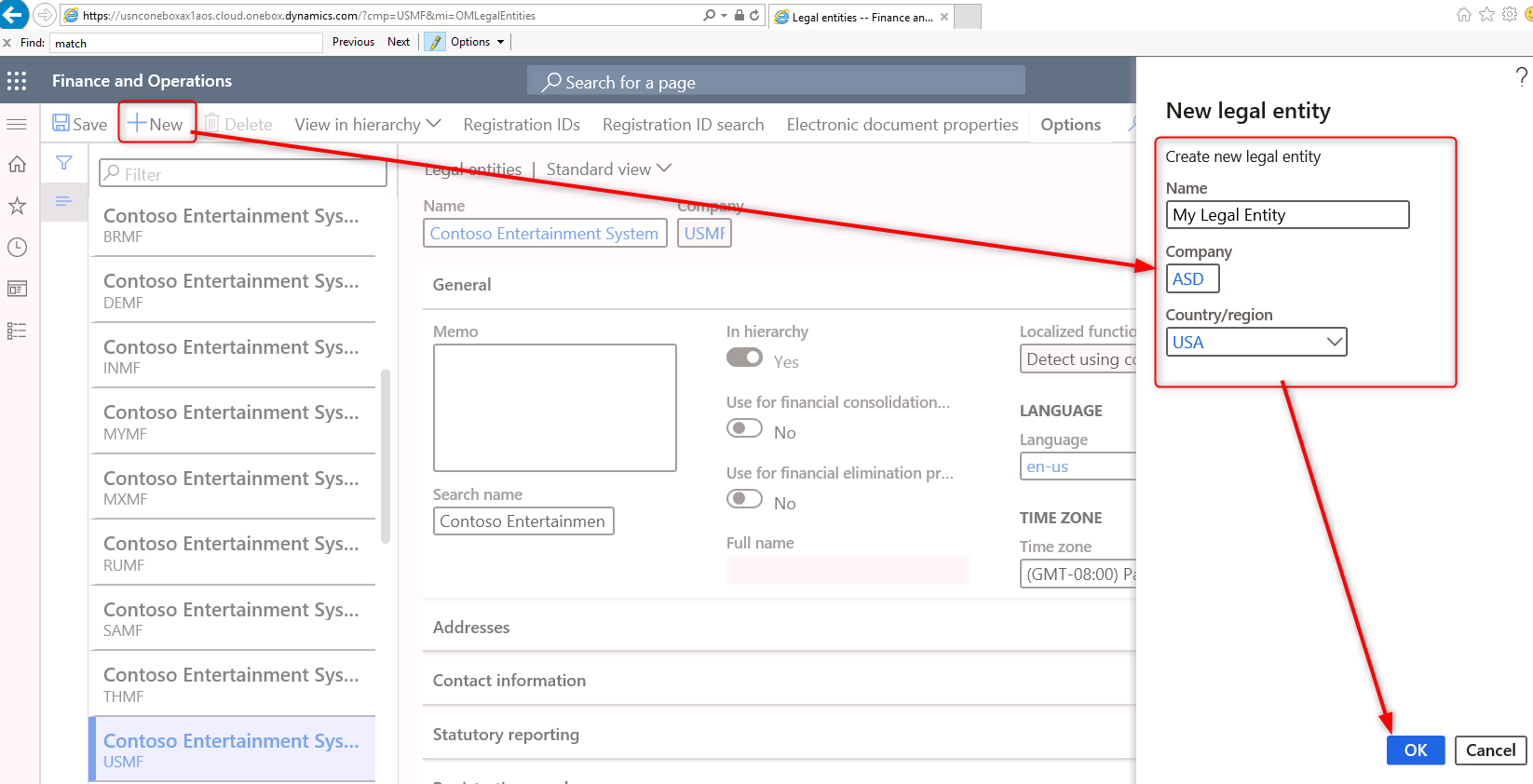Viewport: 1533px width, 784px height.
Task: Open the app launcher waffle menu
Action: [17, 81]
